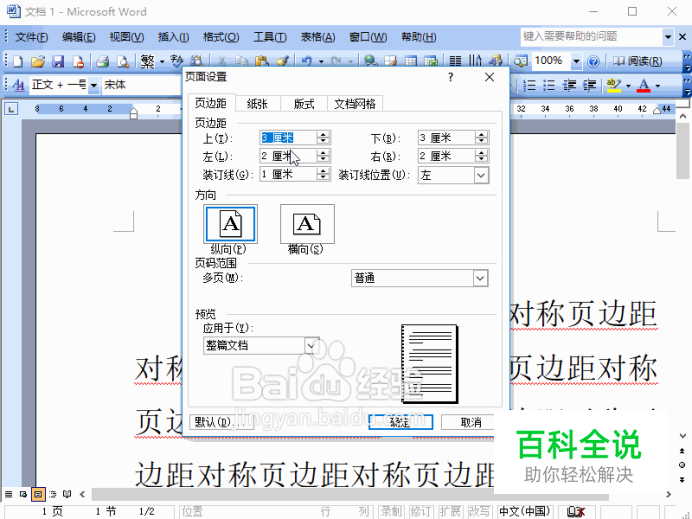Screen dimensions: 692x519
Task: Toggle the Drawing toolbar icon
Action: click(x=496, y=61)
